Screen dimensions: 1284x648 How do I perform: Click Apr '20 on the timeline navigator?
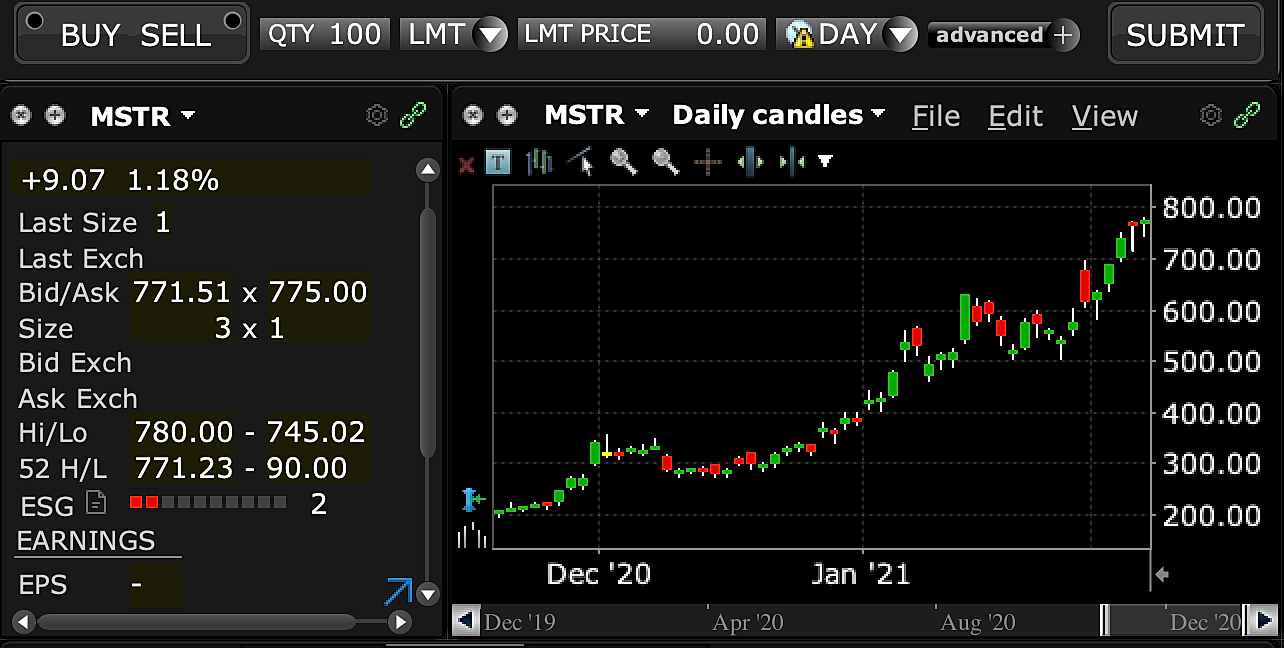[748, 623]
